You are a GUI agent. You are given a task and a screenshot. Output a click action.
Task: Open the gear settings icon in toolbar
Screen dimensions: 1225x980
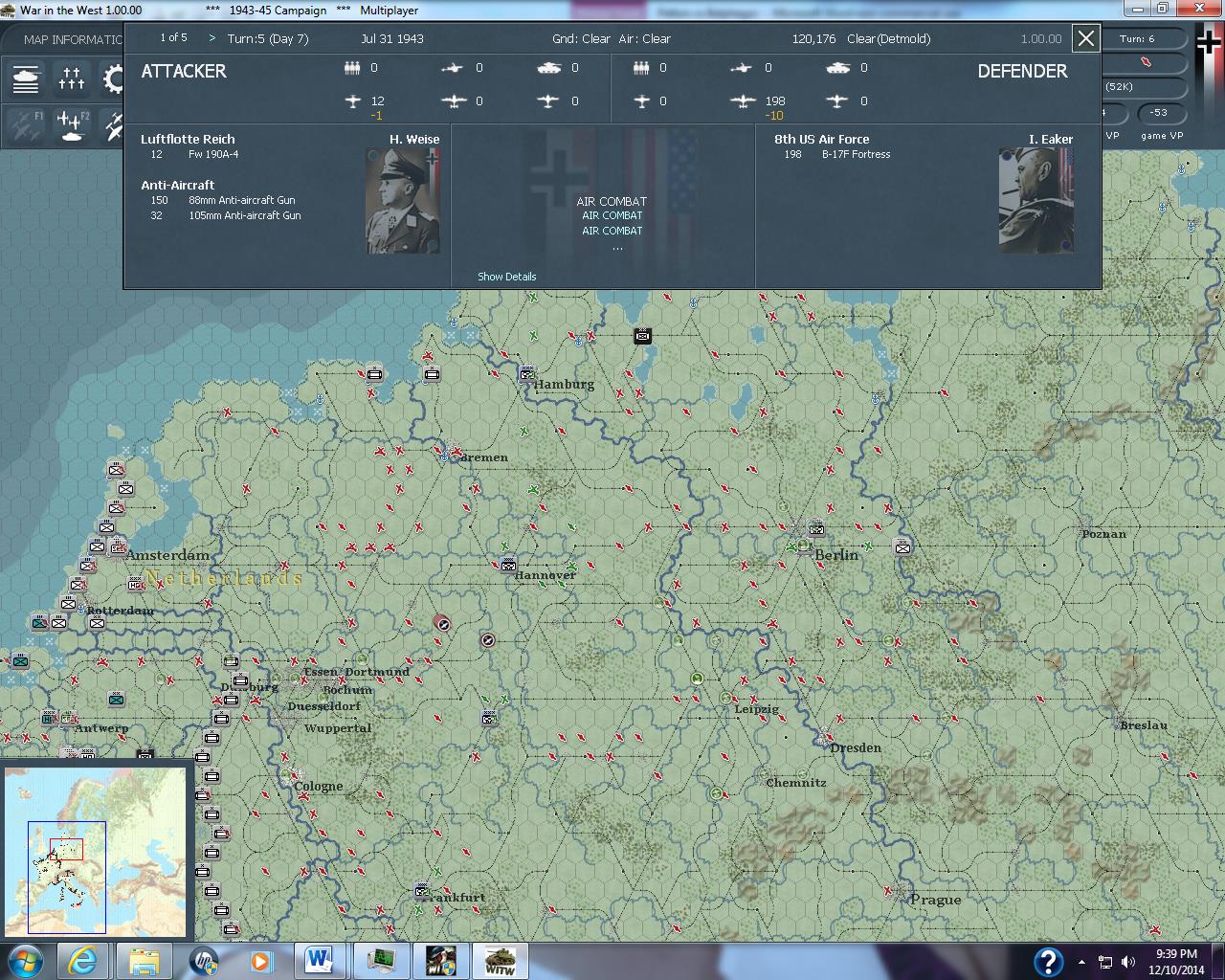[112, 78]
